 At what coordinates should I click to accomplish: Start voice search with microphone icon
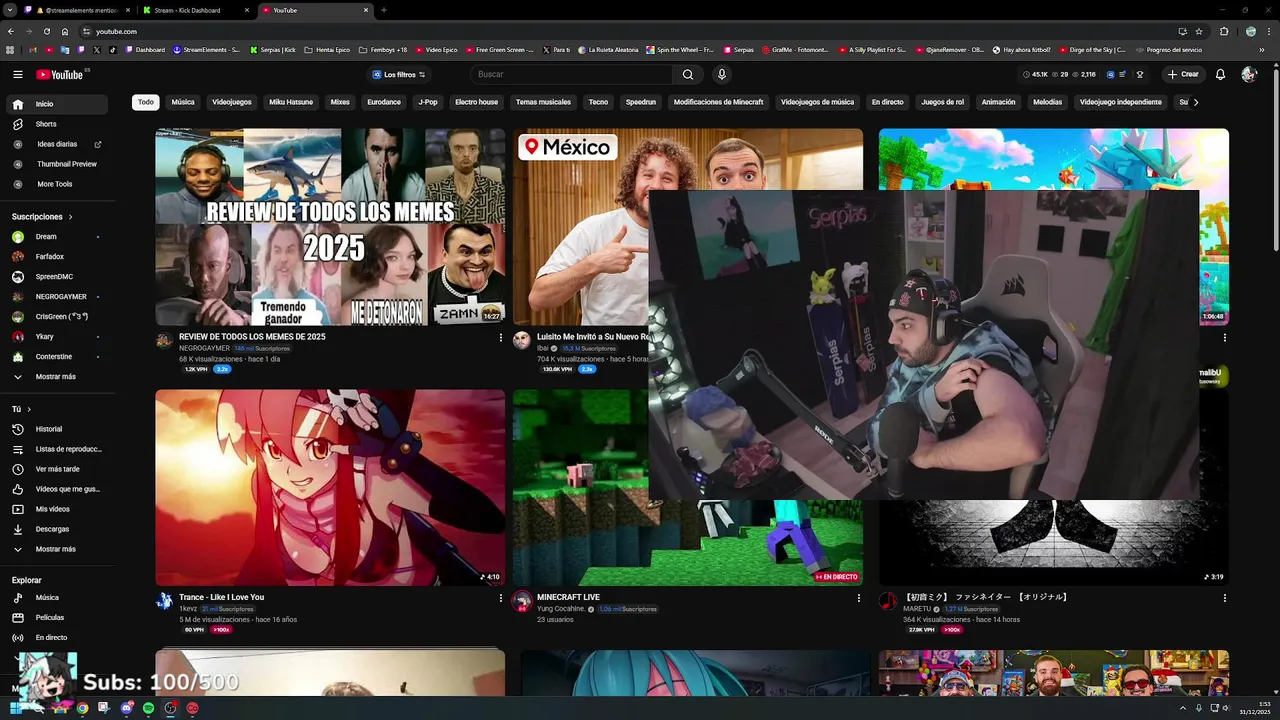721,74
